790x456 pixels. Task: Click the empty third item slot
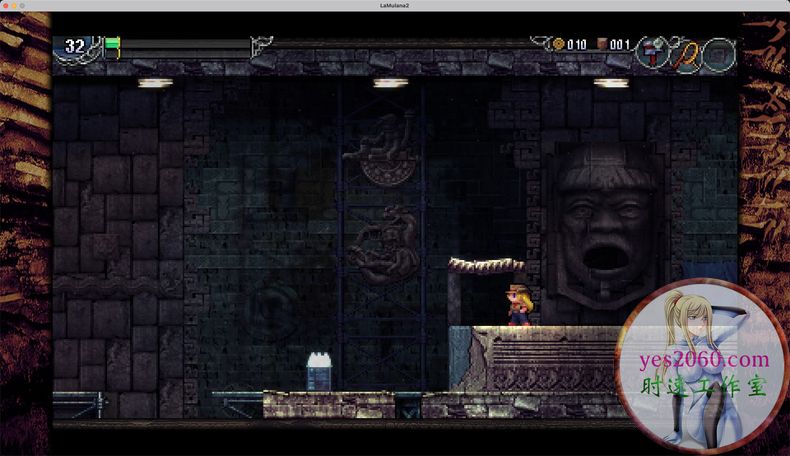pos(719,53)
